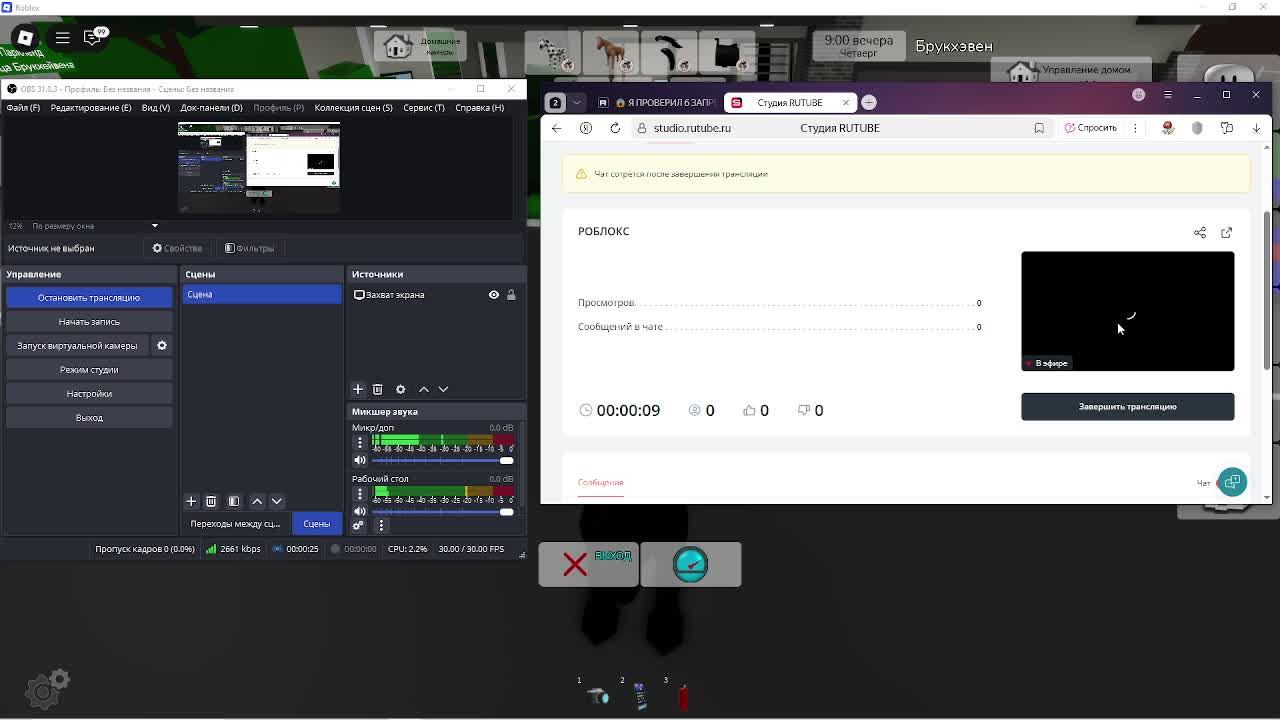Open Сообщения tab in RUTUBE studio

click(x=600, y=483)
